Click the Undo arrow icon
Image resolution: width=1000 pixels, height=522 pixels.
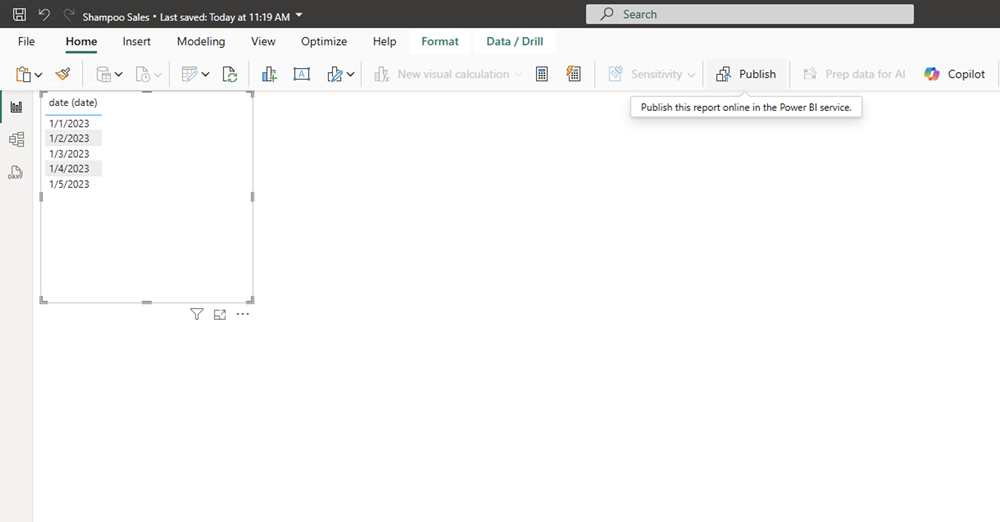[44, 15]
